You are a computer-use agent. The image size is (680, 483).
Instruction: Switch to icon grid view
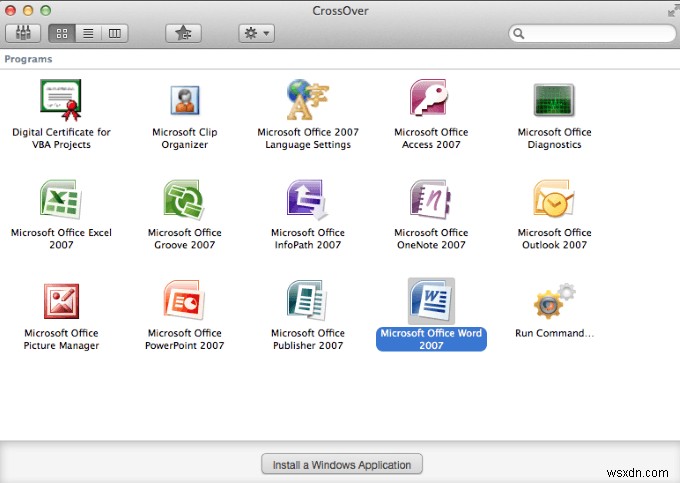(x=62, y=33)
